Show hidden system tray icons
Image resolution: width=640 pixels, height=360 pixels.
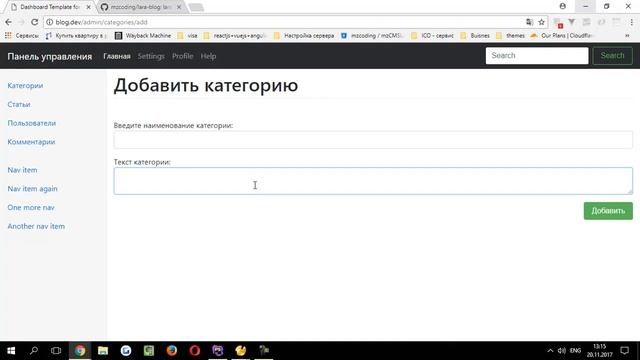point(550,351)
